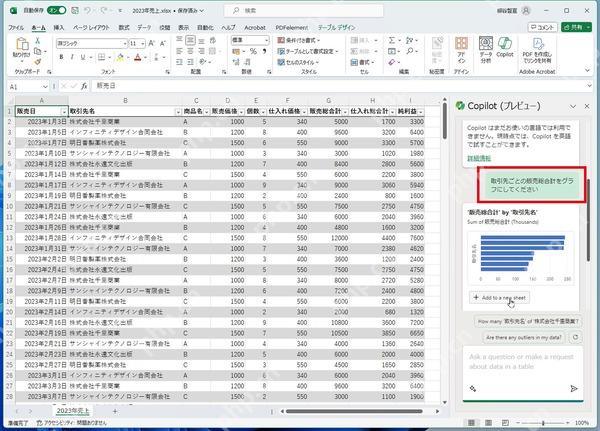The height and width of the screenshot is (431, 600).
Task: Click the search box in title bar
Action: click(x=303, y=11)
